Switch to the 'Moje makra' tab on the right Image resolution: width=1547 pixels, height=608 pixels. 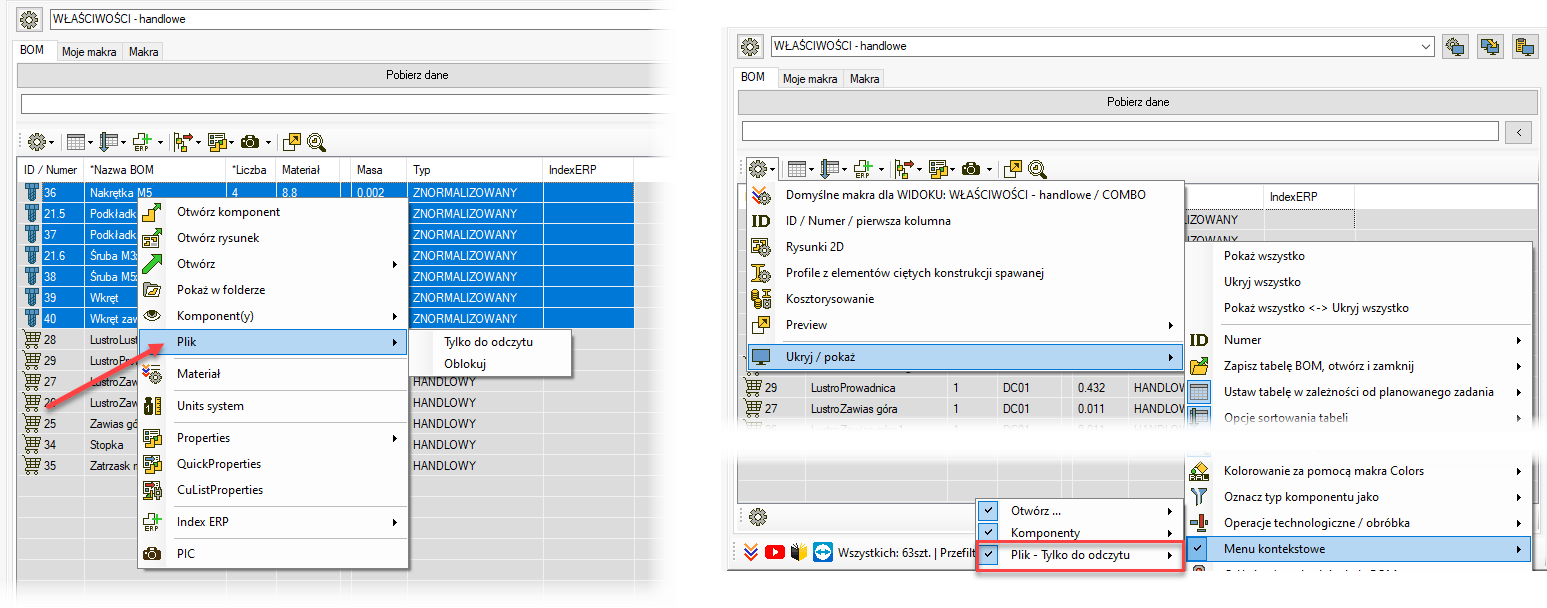tap(809, 78)
